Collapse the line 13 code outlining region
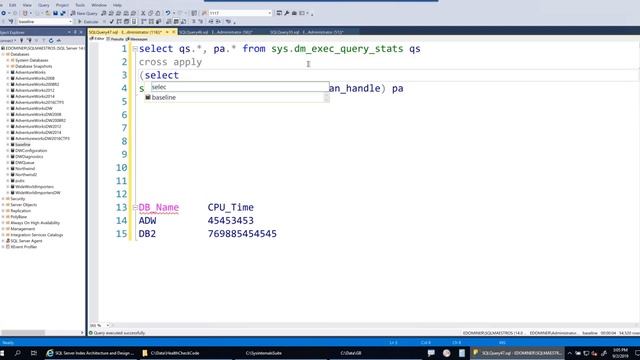The height and width of the screenshot is (360, 640). 135,208
